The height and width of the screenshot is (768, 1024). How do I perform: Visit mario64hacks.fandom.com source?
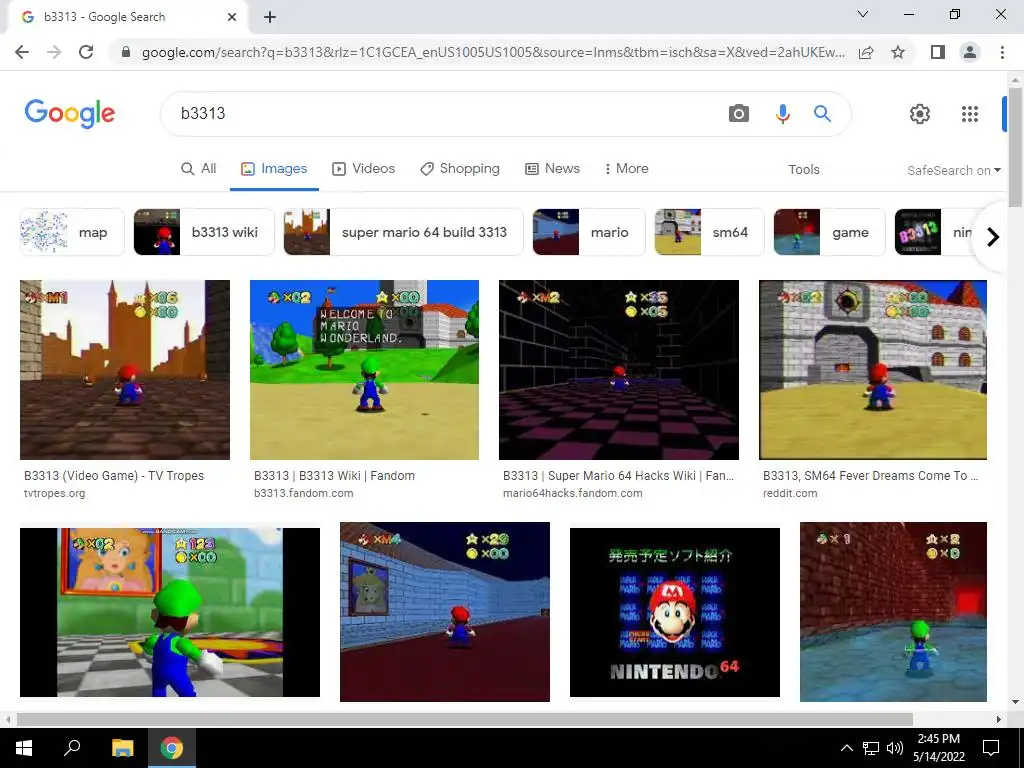(x=573, y=493)
